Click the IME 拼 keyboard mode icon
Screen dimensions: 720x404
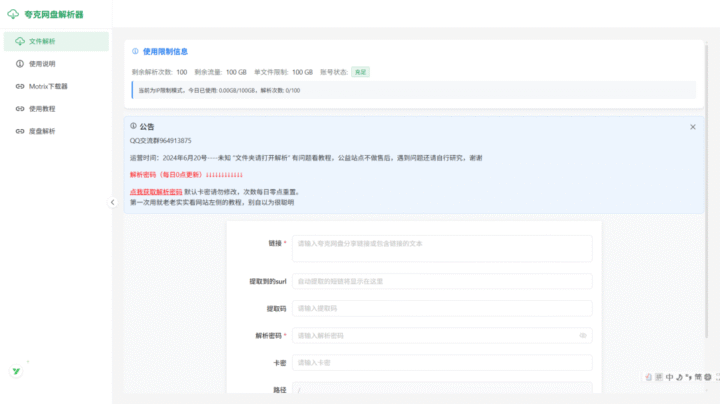click(659, 377)
